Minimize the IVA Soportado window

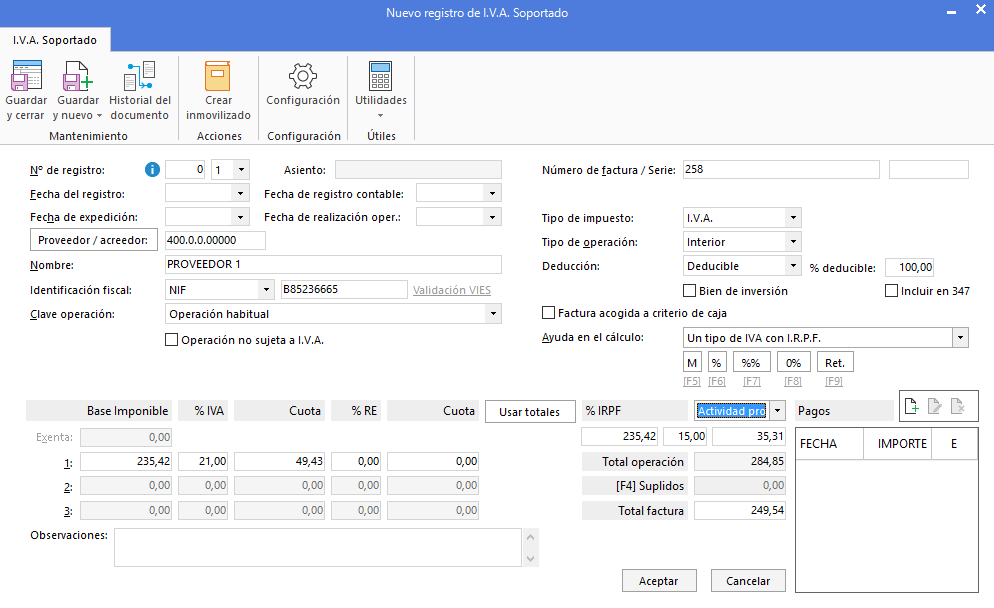(951, 12)
